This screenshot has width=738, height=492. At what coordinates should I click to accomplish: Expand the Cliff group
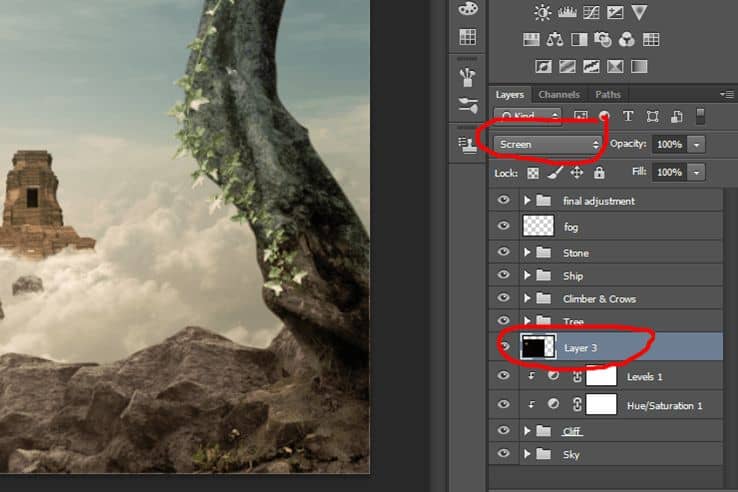point(527,431)
